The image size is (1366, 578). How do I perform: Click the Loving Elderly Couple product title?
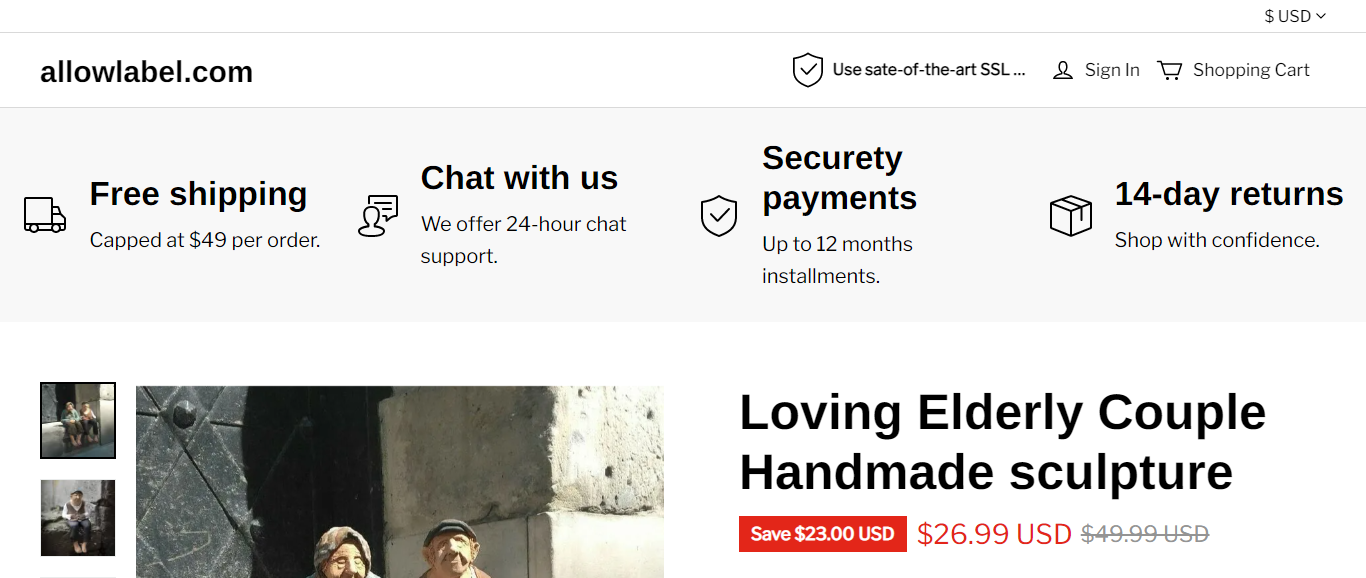click(x=1002, y=442)
